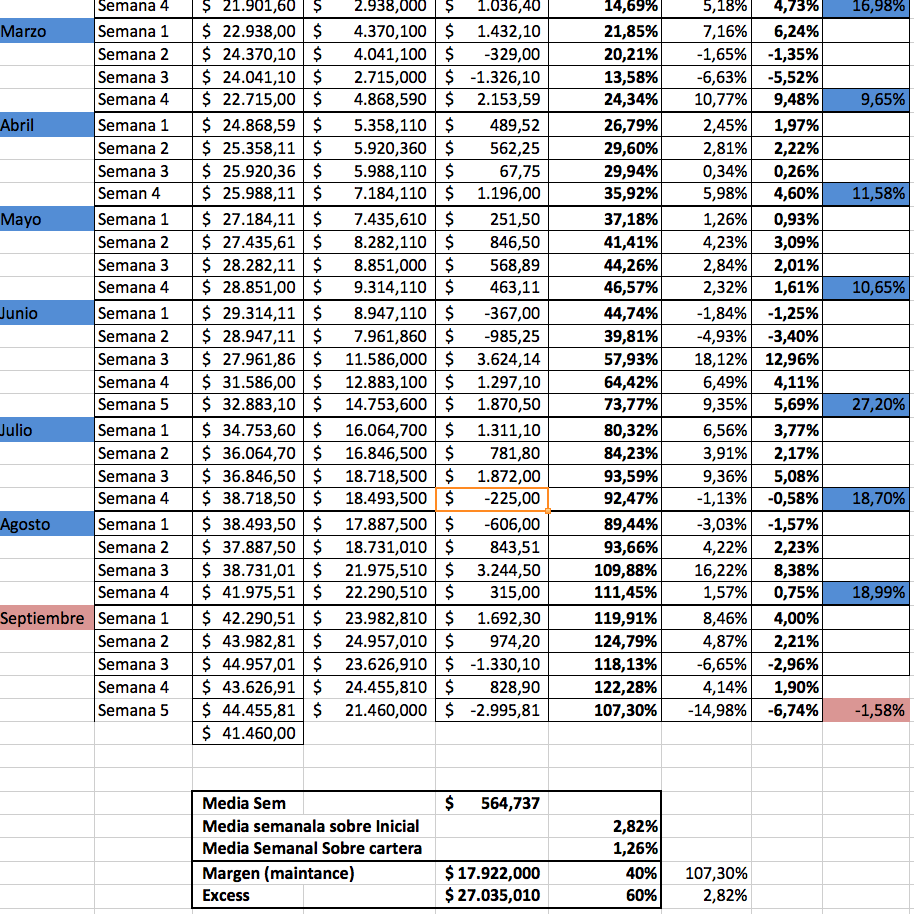Select the value $ 564,737

(x=492, y=803)
